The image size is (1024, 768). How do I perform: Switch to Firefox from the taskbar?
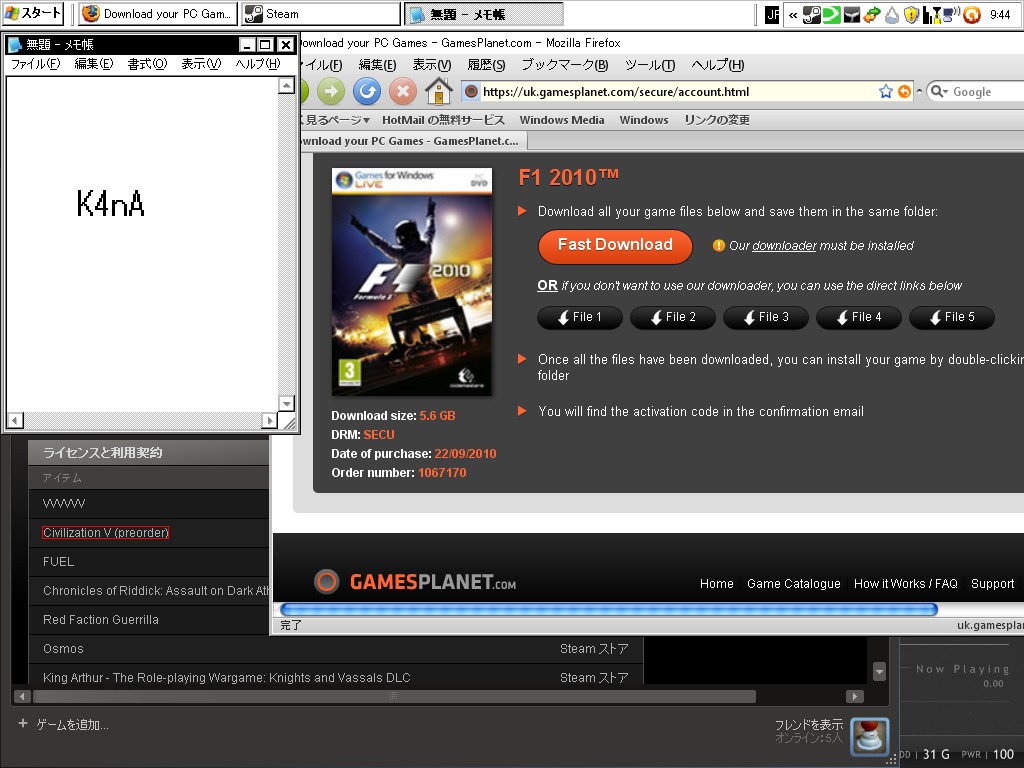158,14
